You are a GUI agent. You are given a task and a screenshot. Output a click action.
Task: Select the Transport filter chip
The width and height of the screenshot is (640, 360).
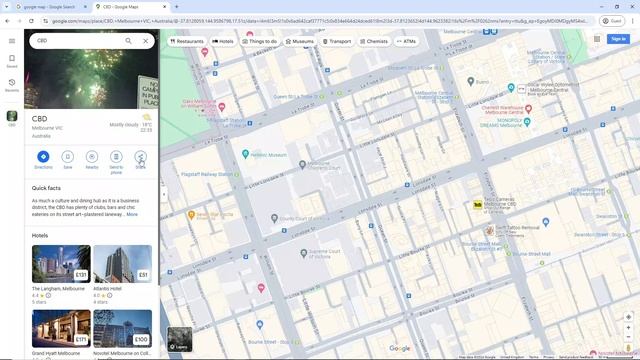point(337,41)
